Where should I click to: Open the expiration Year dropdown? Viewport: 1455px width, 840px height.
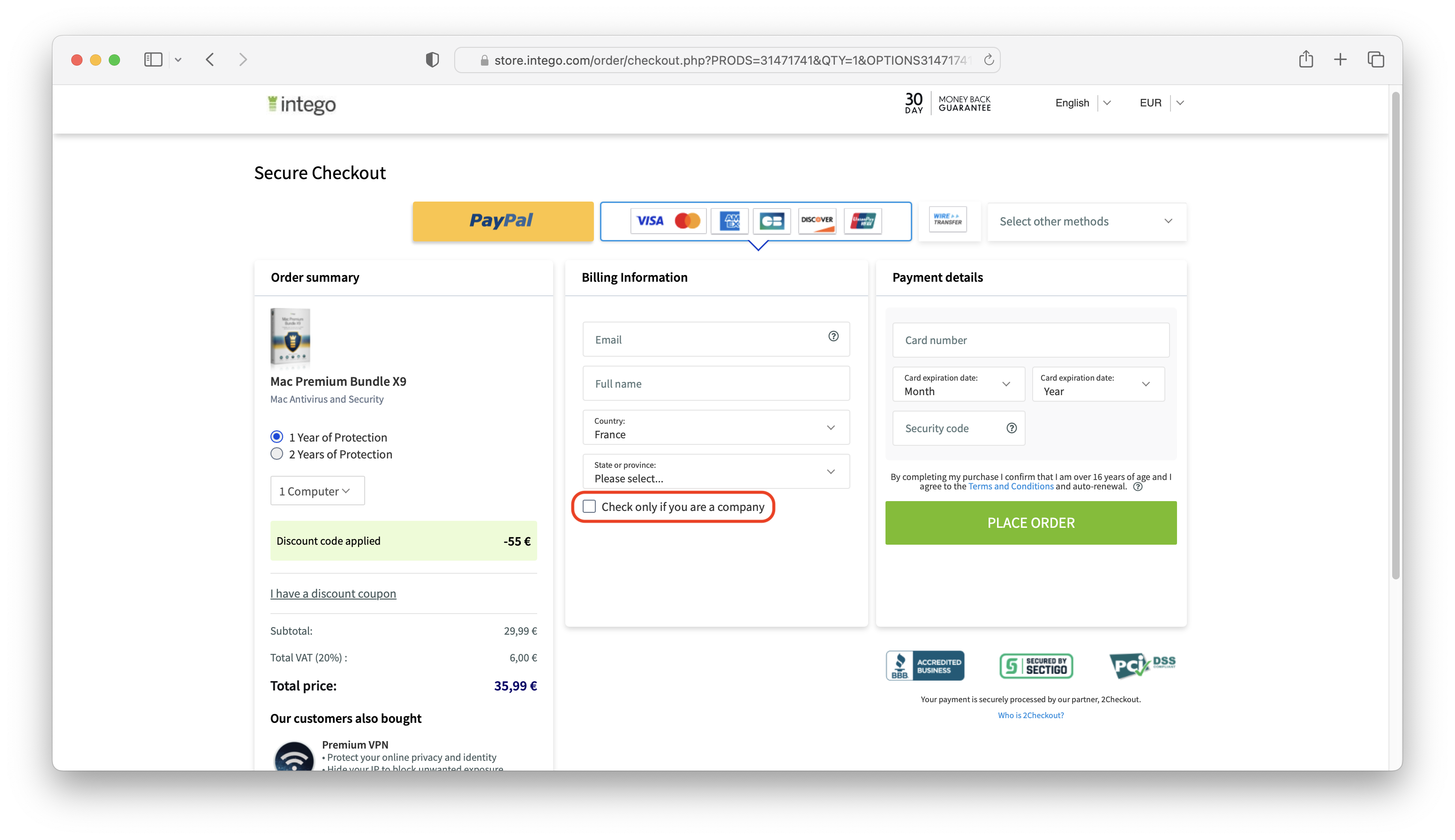pyautogui.click(x=1098, y=384)
